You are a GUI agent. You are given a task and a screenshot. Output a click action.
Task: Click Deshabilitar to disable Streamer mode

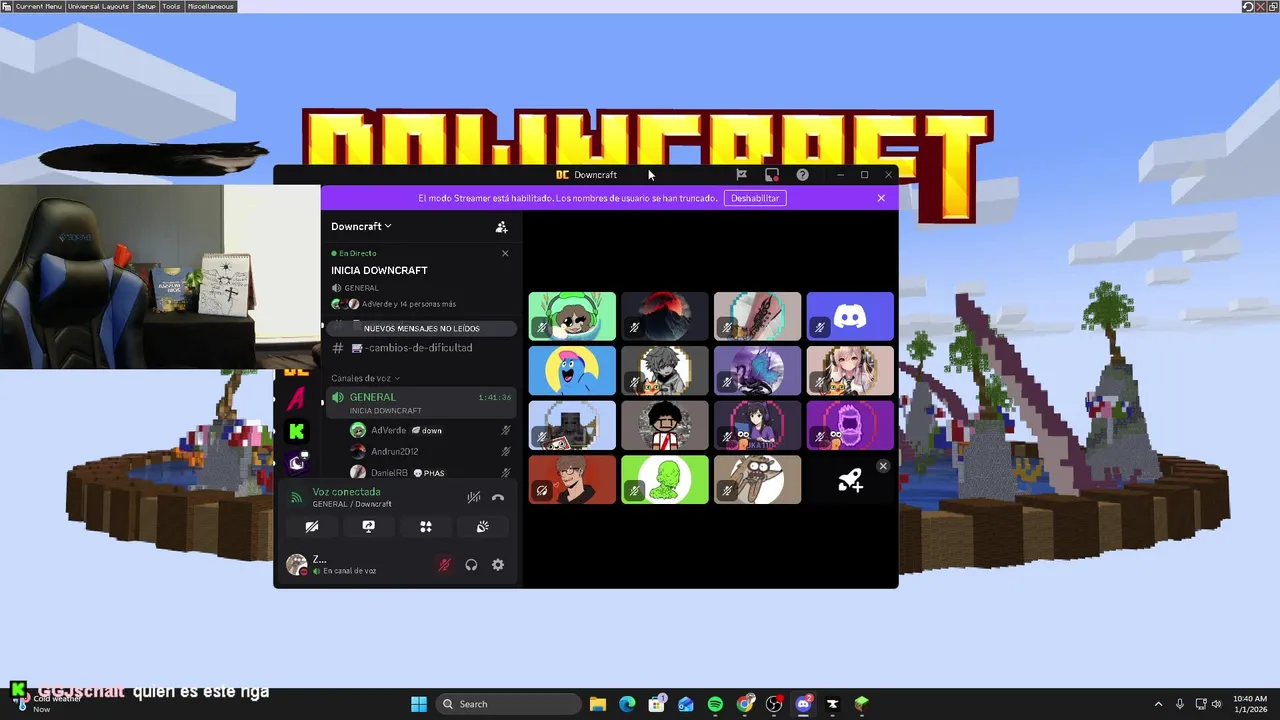pos(755,198)
